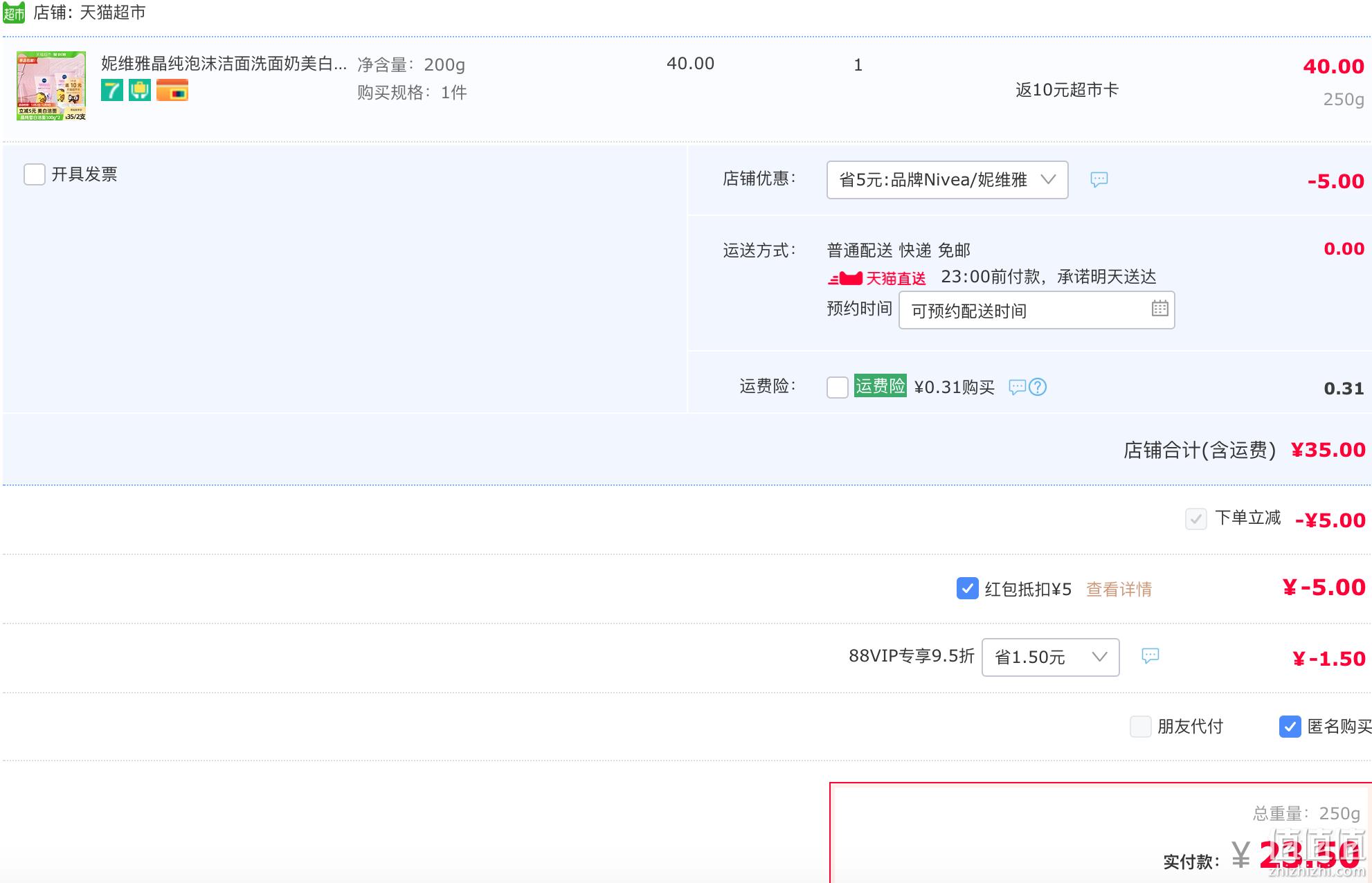The width and height of the screenshot is (1372, 883).
Task: Click the 可预约配送时间 delivery time field
Action: pos(1036,310)
